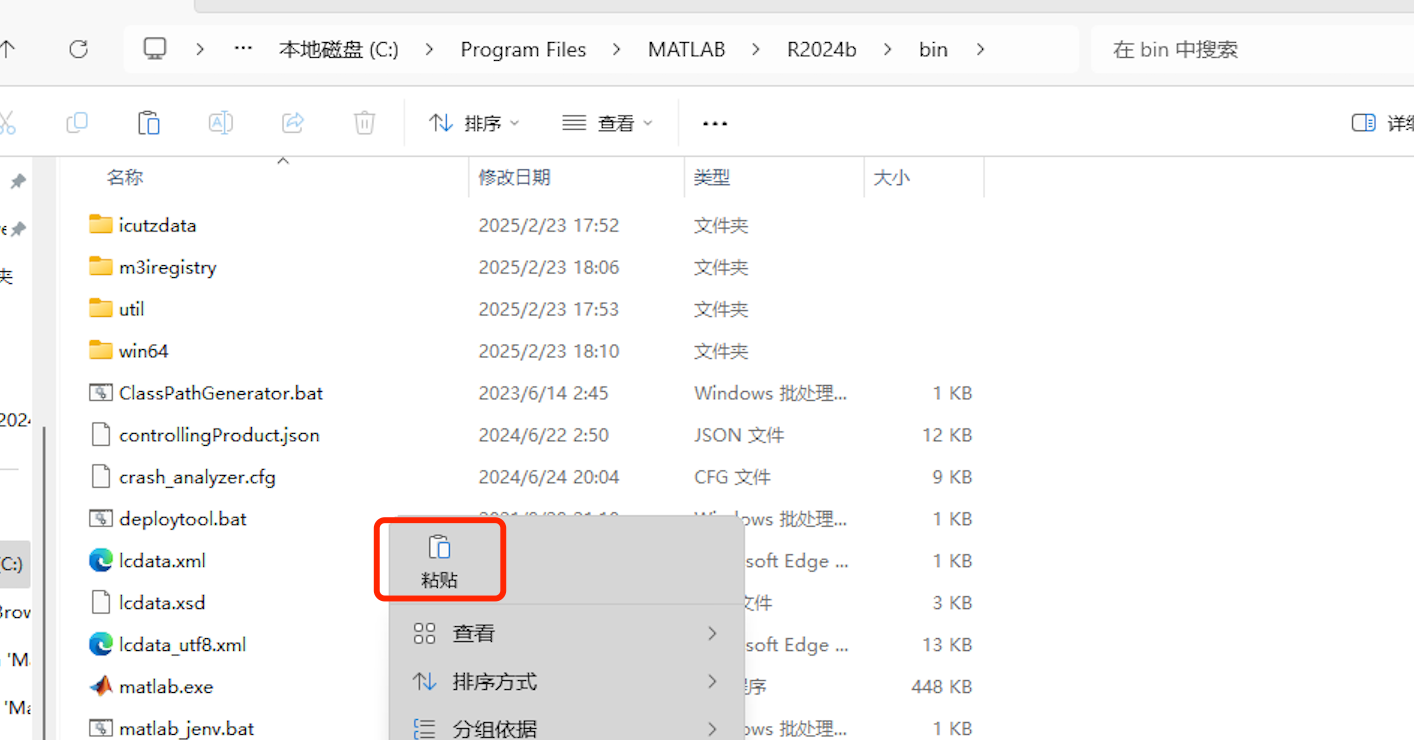Screen dimensions: 1414x740
Task: Click the 类型 column header
Action: (x=712, y=177)
